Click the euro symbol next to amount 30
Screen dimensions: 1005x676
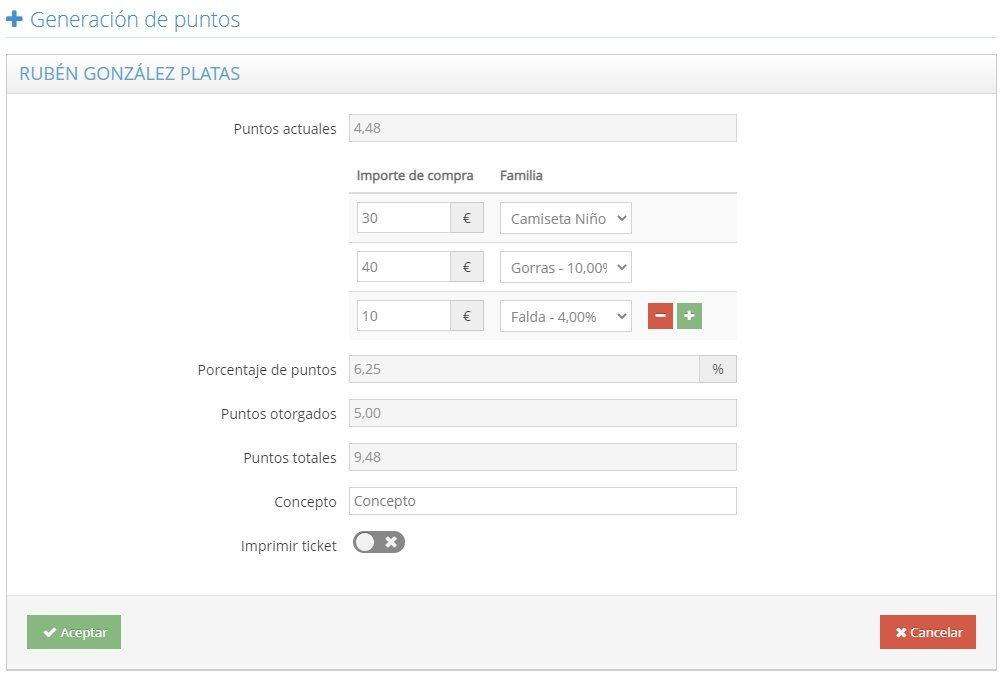tap(467, 218)
